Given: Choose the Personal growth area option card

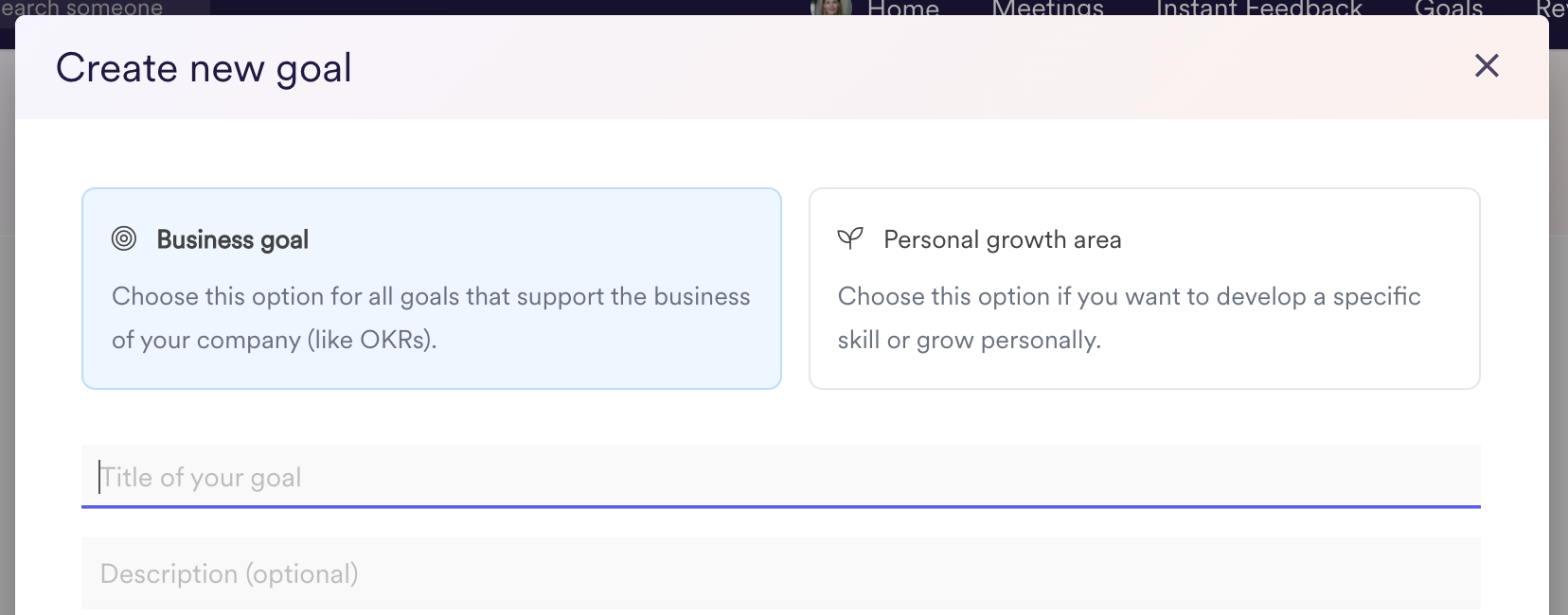Looking at the screenshot, I should click(1144, 289).
